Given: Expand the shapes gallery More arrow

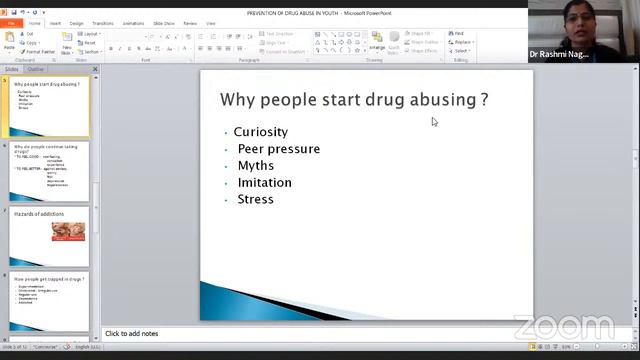Looking at the screenshot, I should 365,51.
